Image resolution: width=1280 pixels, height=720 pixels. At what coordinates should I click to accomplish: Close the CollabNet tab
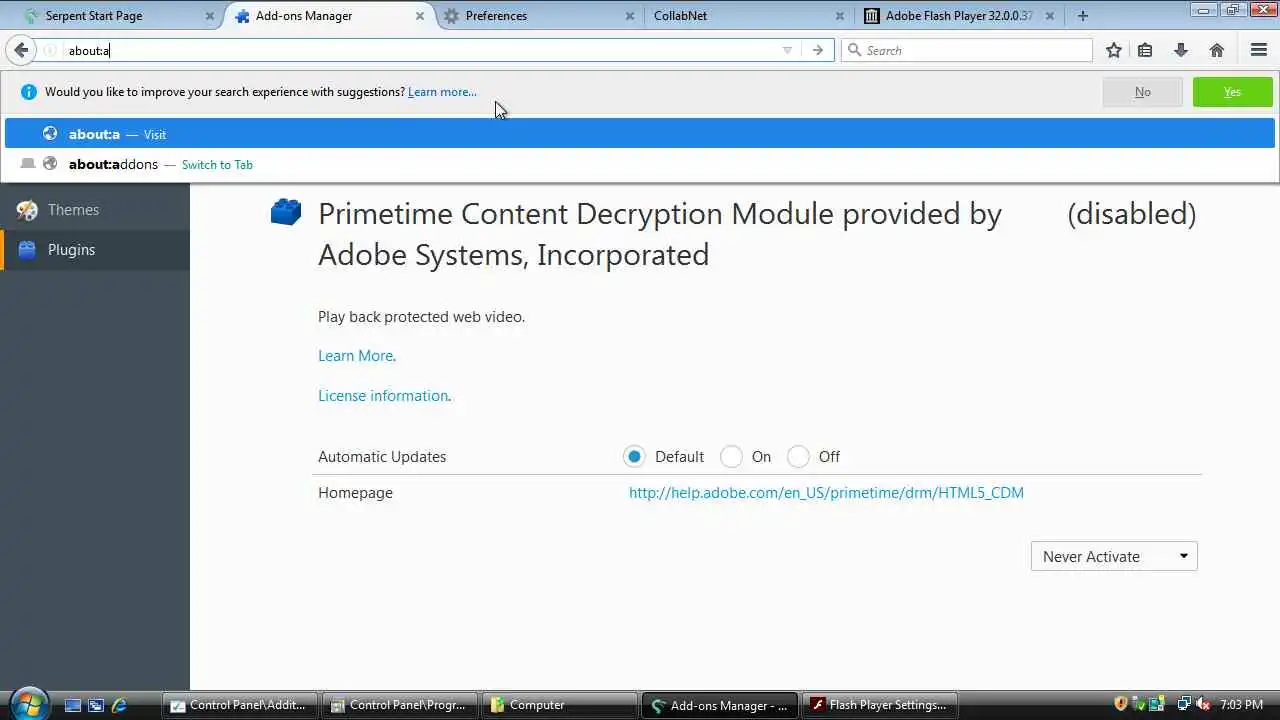[839, 16]
